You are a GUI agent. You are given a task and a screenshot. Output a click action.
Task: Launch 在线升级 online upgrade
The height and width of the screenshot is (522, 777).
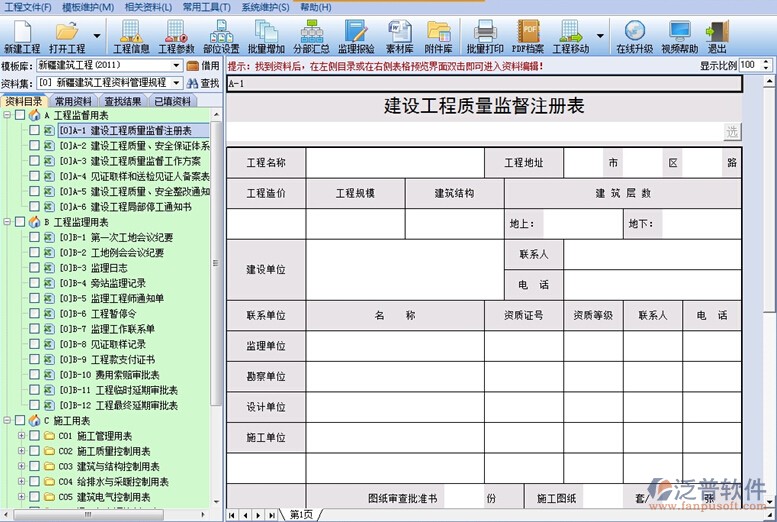[x=634, y=36]
